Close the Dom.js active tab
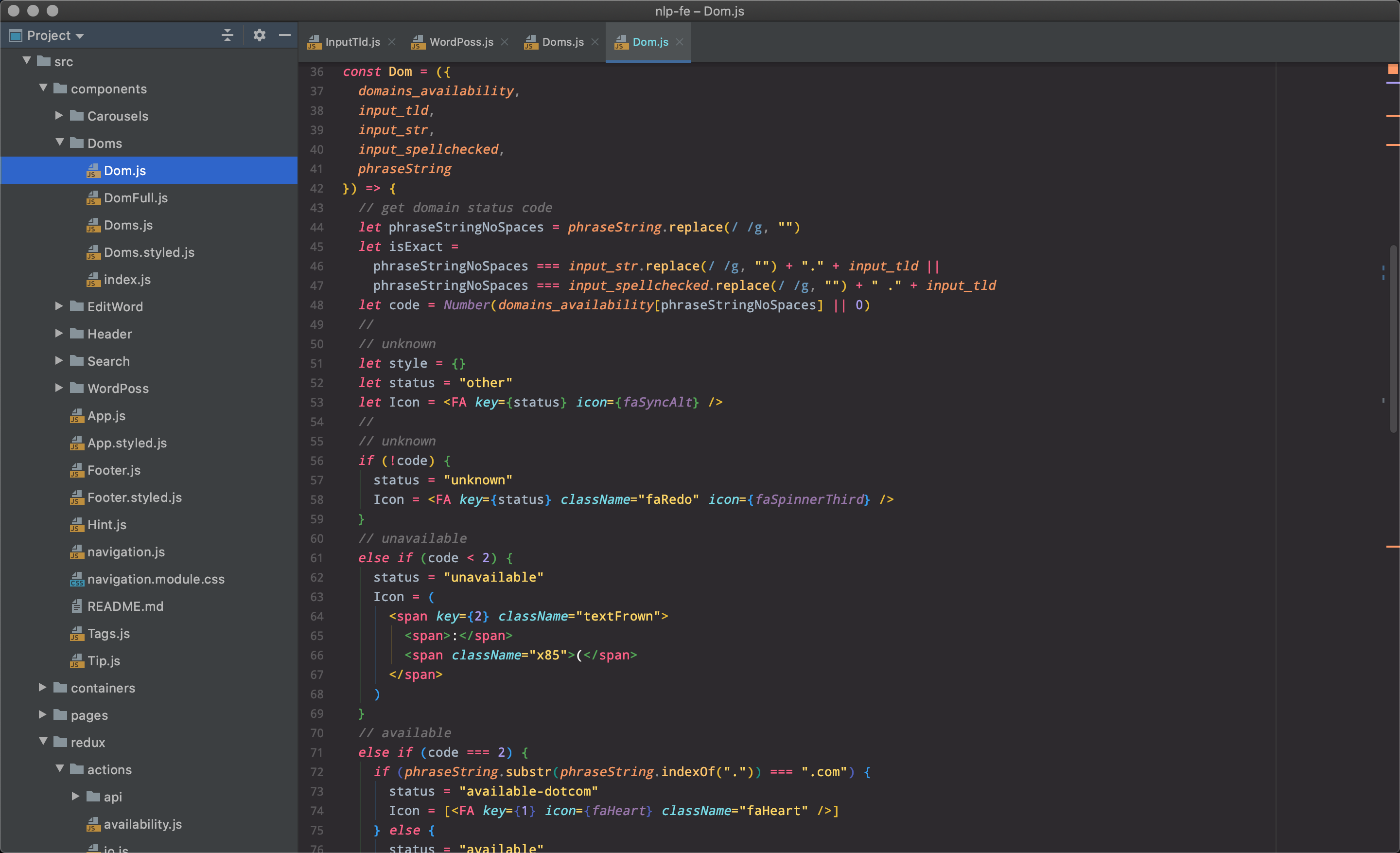Image resolution: width=1400 pixels, height=853 pixels. click(x=680, y=42)
